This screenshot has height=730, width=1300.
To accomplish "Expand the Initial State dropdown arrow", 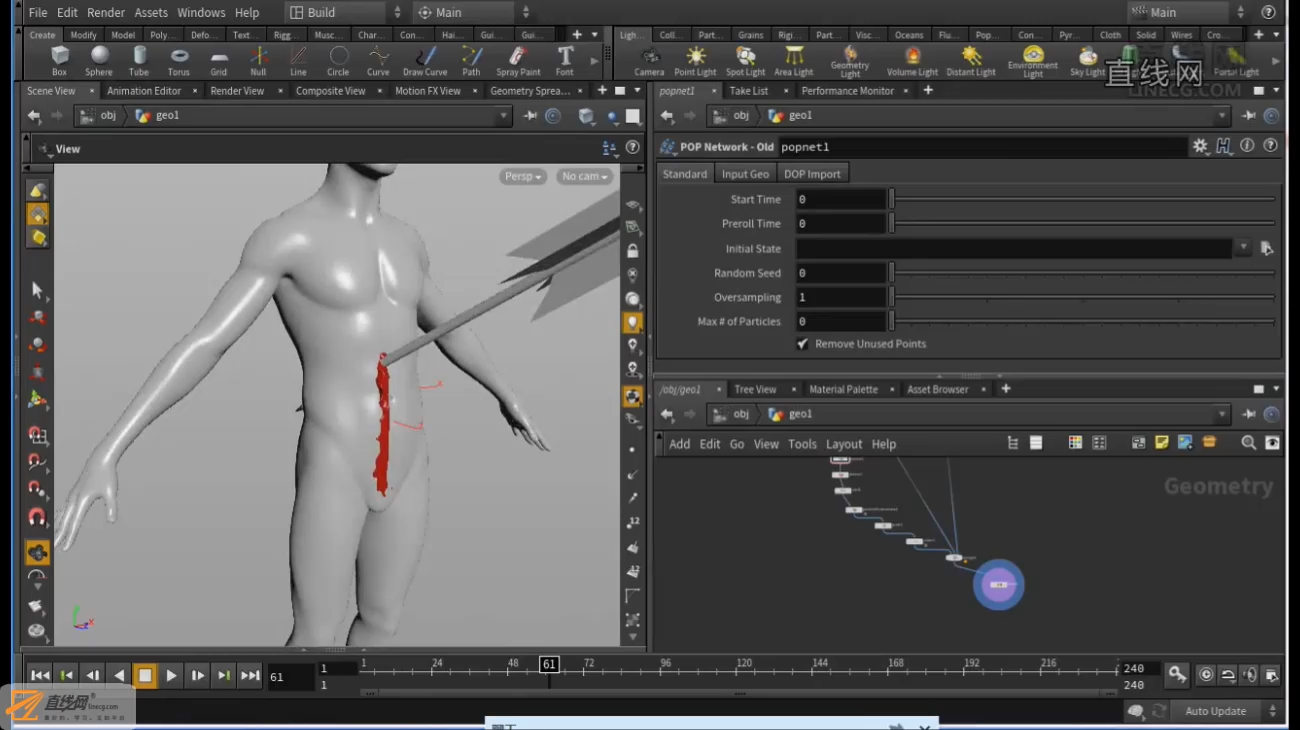I will coord(1243,248).
